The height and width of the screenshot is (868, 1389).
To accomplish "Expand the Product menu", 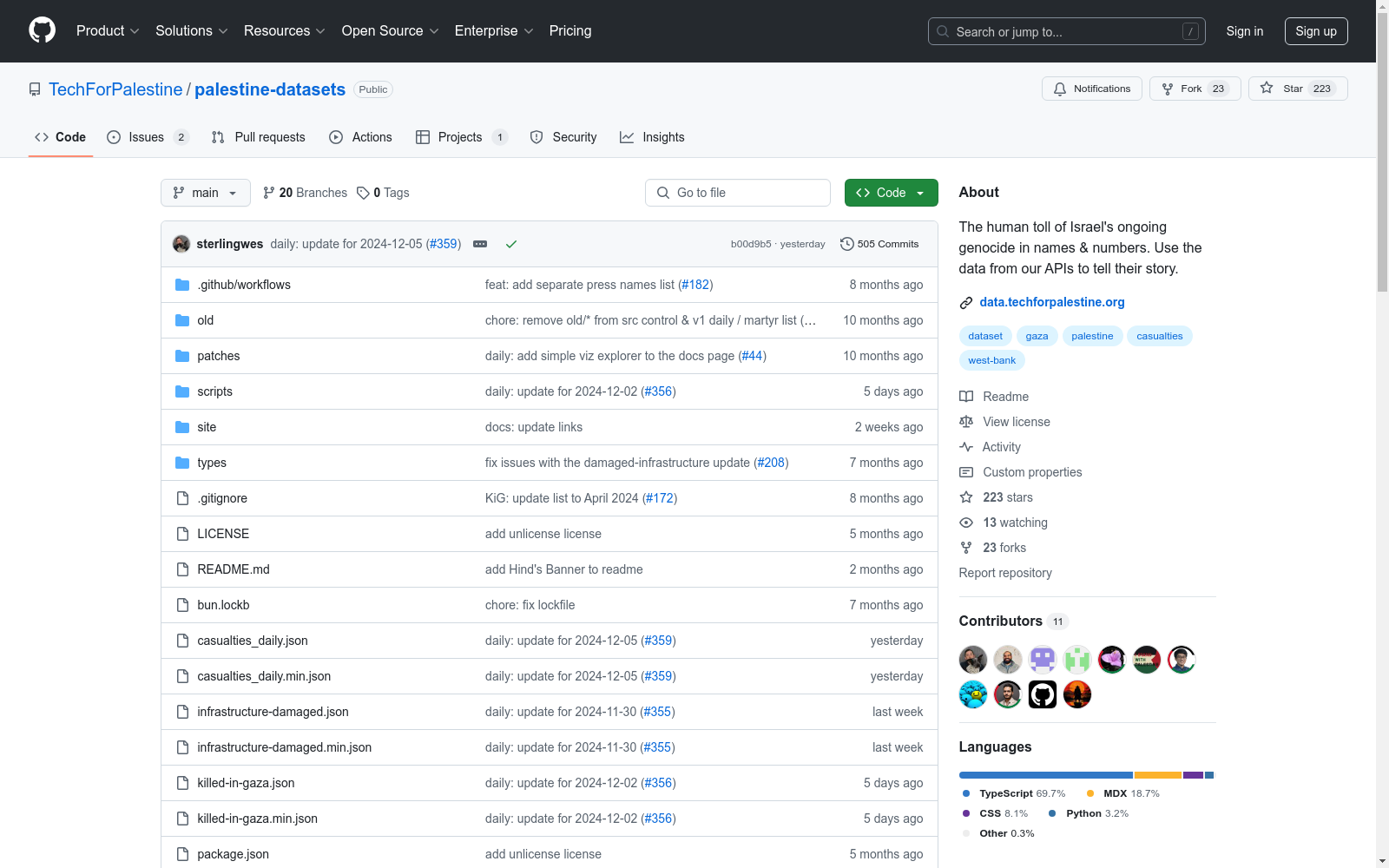I will point(108,30).
